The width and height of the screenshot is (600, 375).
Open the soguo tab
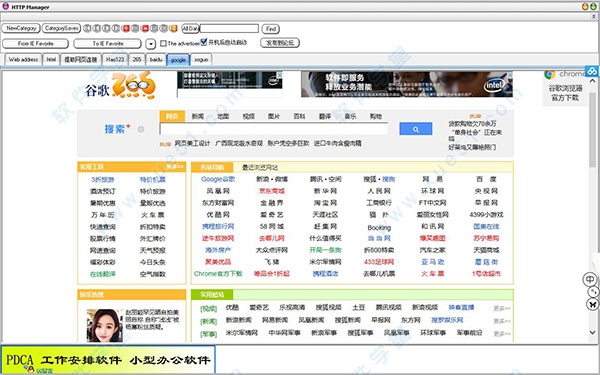tap(201, 60)
